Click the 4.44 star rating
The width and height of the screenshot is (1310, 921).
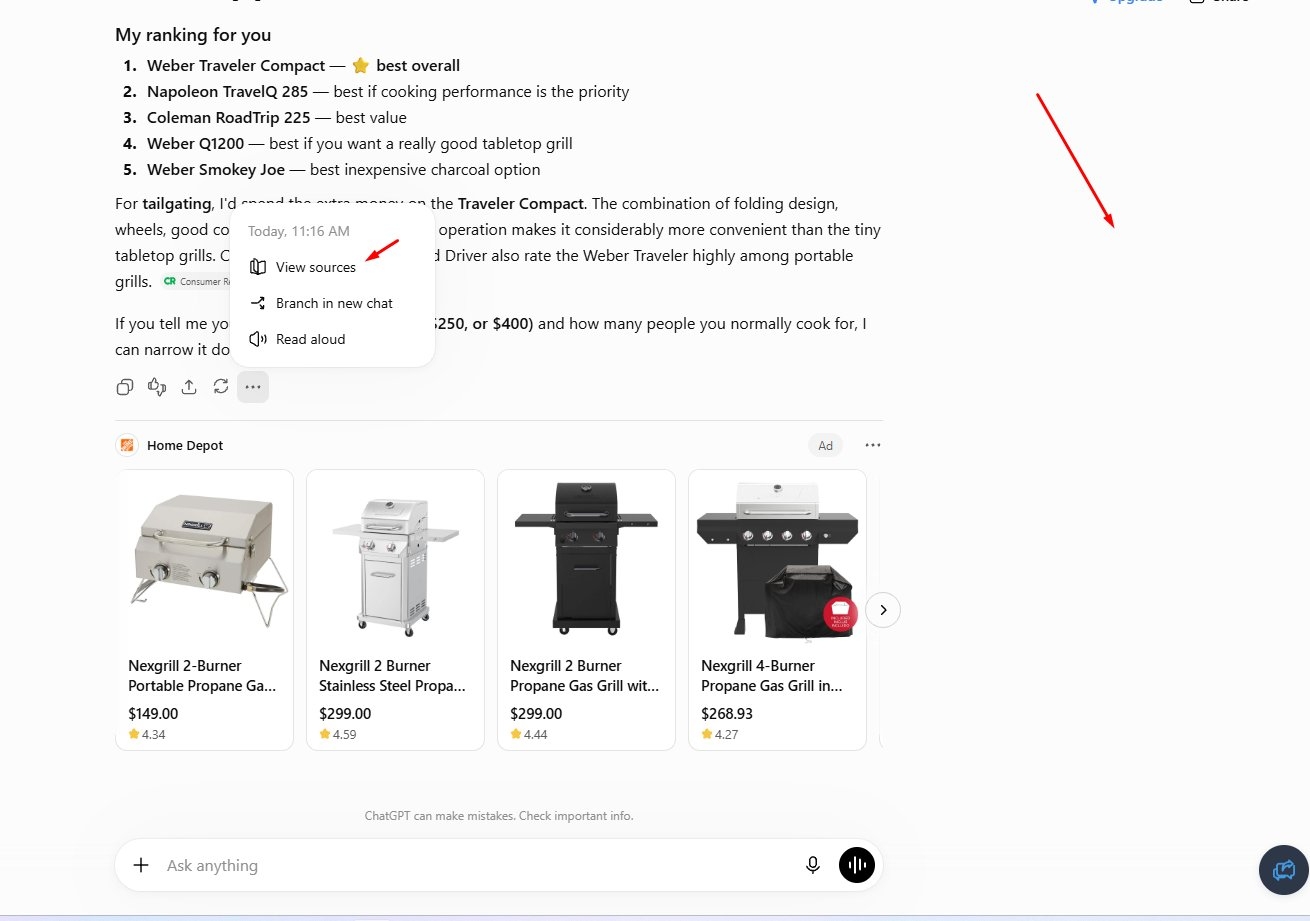pos(529,734)
